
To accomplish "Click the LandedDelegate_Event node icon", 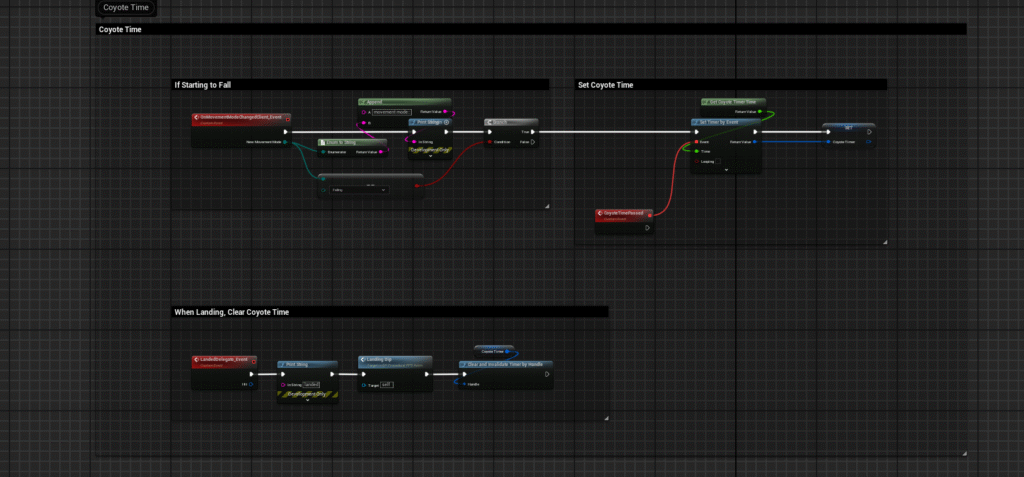I will (x=195, y=359).
